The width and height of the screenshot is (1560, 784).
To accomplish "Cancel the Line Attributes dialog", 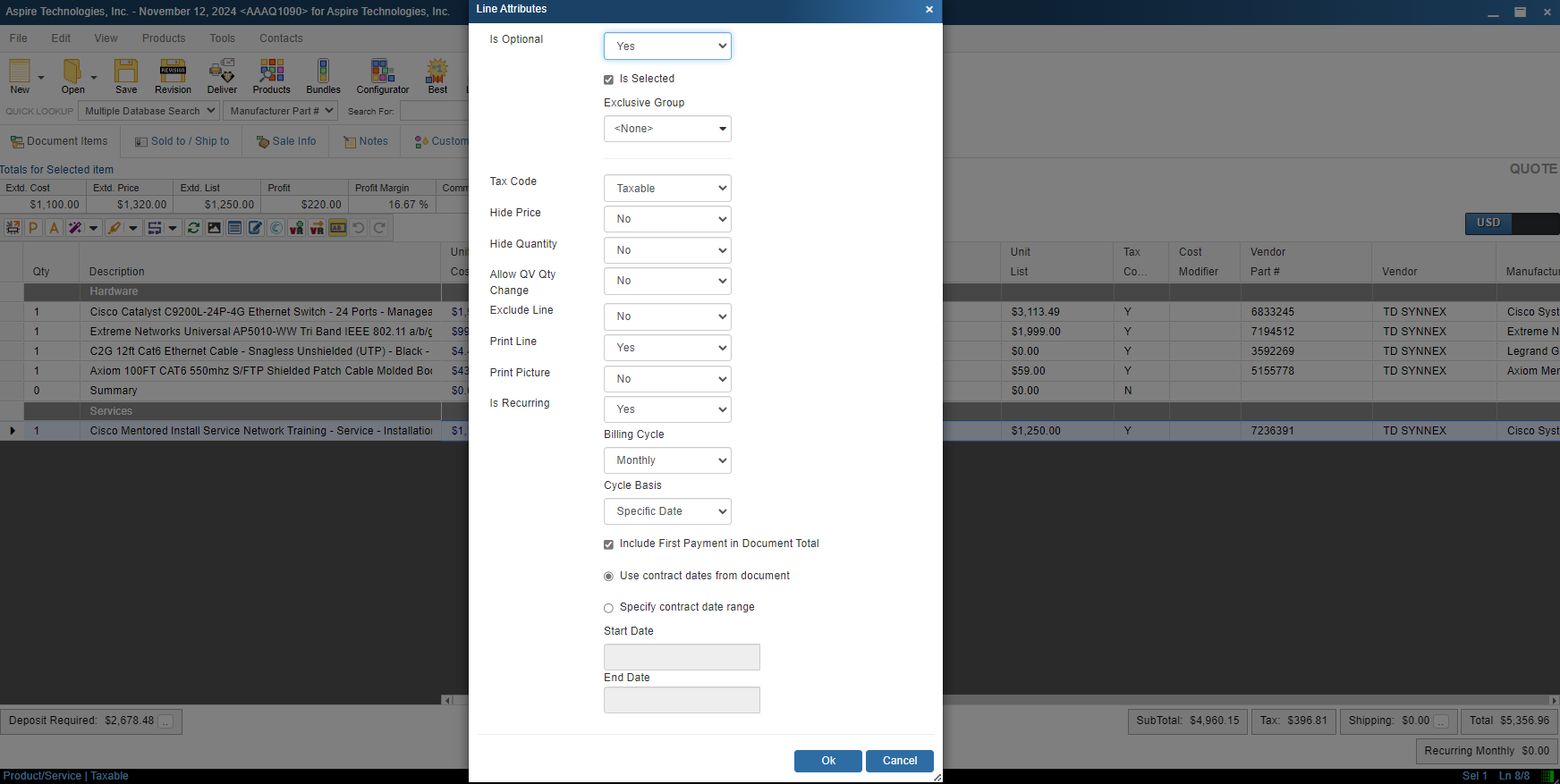I will [x=899, y=761].
